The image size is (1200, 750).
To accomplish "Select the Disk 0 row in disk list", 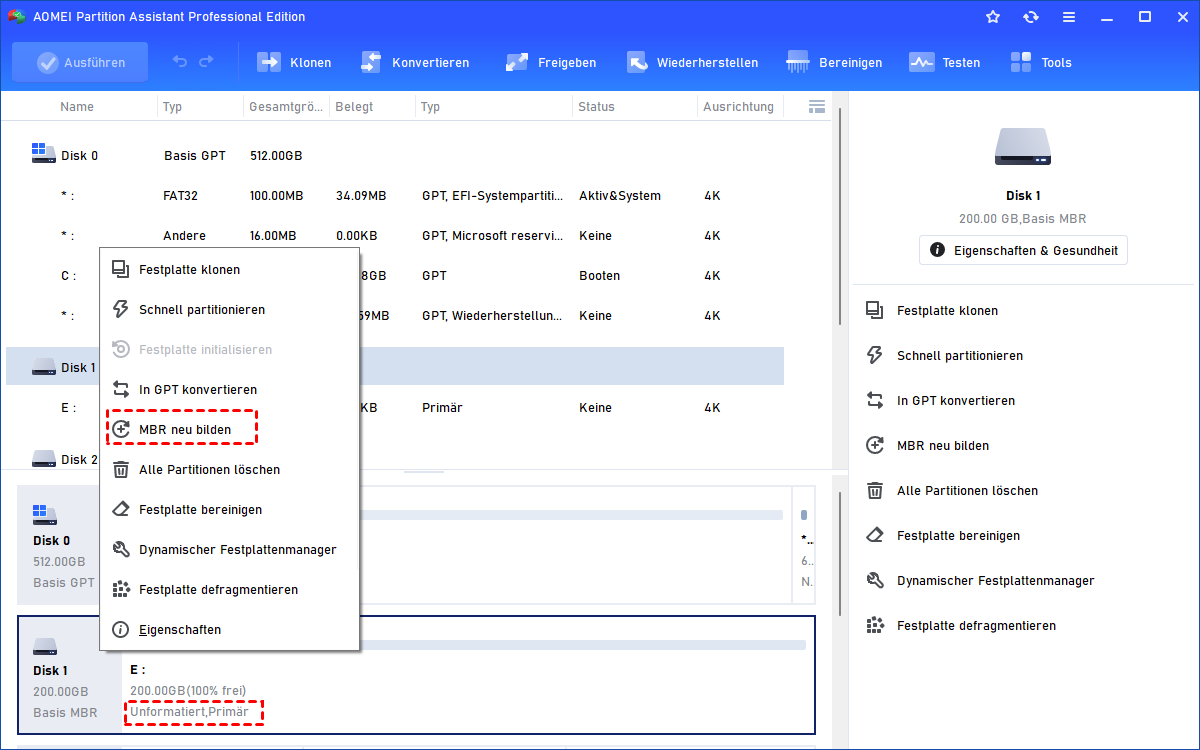I will pos(395,156).
